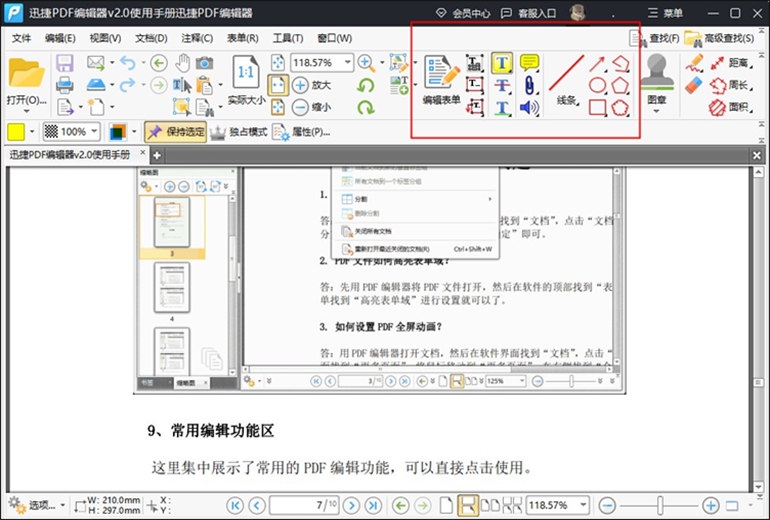
Task: Select the Snapshot camera tool
Action: [204, 63]
